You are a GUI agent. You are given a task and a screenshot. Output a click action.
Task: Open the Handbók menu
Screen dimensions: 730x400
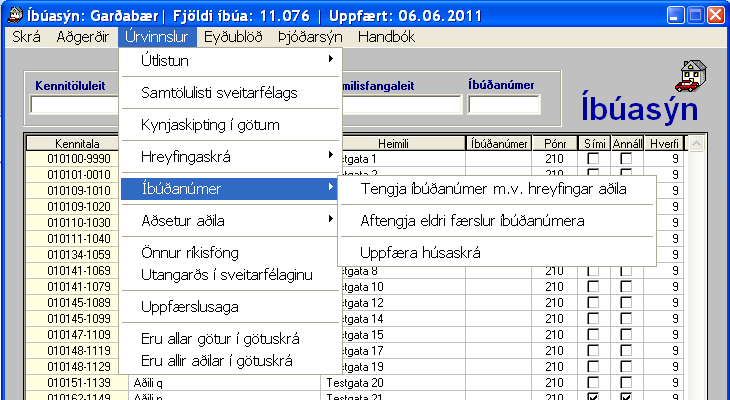[386, 37]
